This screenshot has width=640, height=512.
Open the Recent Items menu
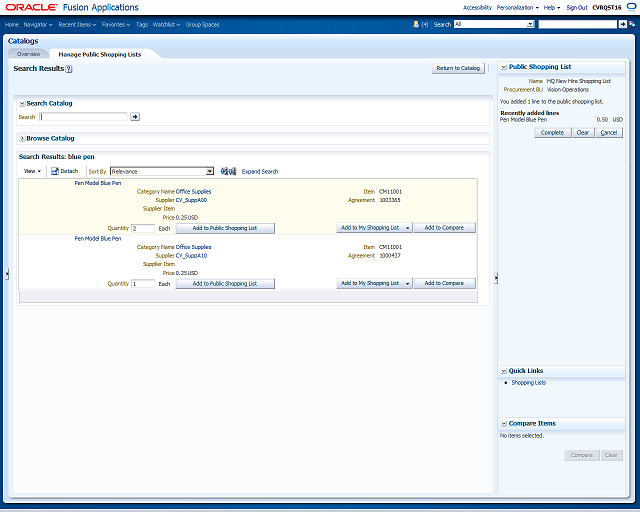(77, 24)
